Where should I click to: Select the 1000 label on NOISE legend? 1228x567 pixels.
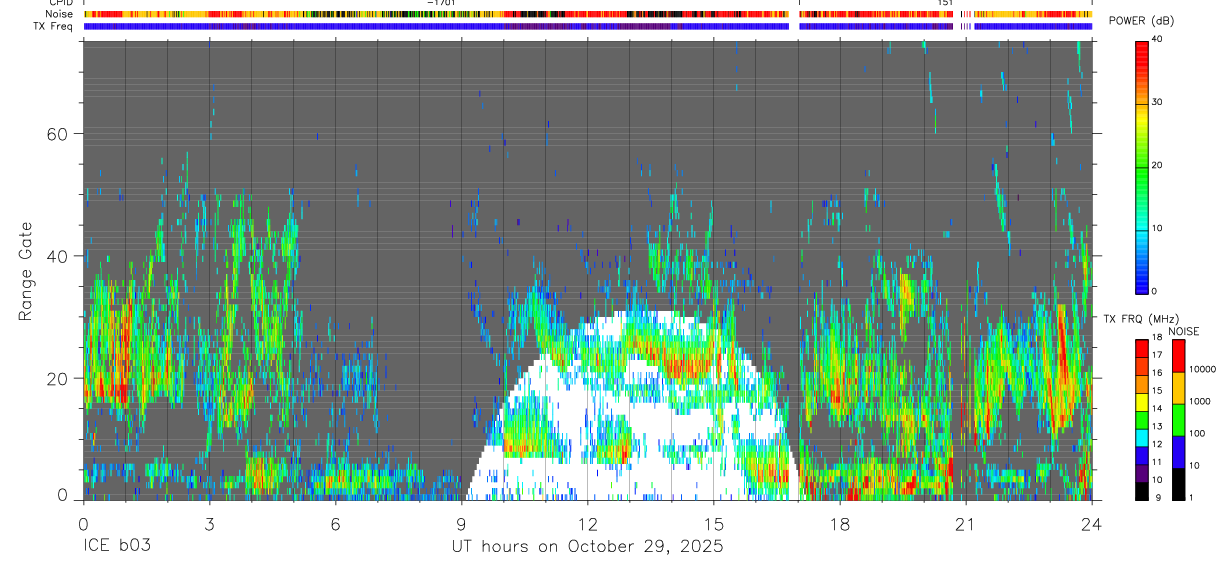pos(1200,401)
